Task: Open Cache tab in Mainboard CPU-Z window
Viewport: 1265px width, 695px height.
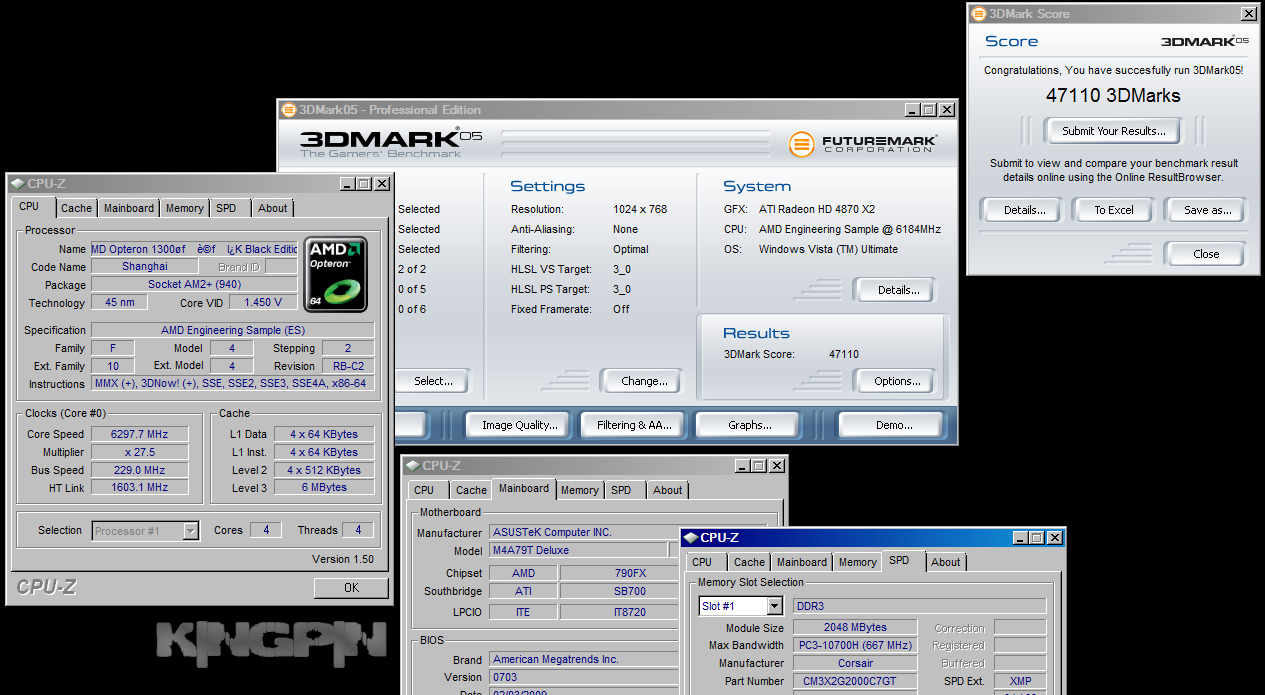Action: click(471, 490)
